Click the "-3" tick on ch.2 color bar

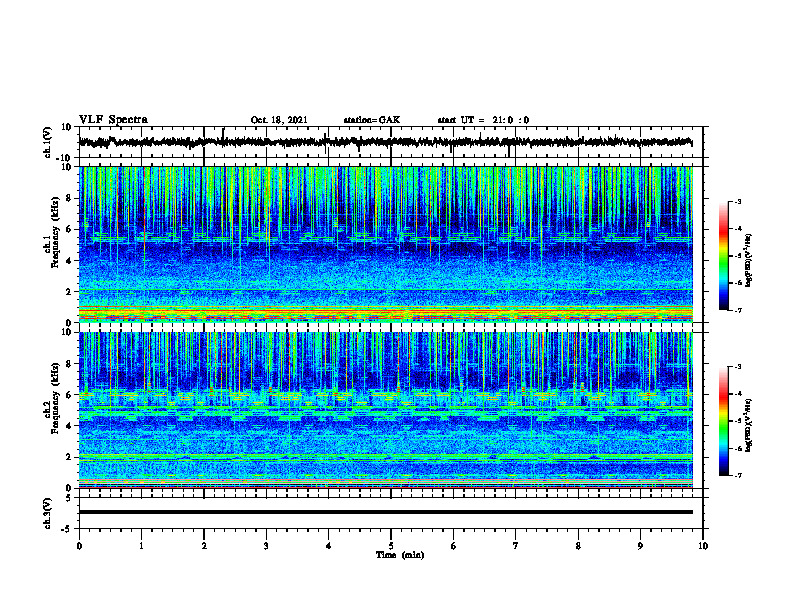click(x=738, y=367)
